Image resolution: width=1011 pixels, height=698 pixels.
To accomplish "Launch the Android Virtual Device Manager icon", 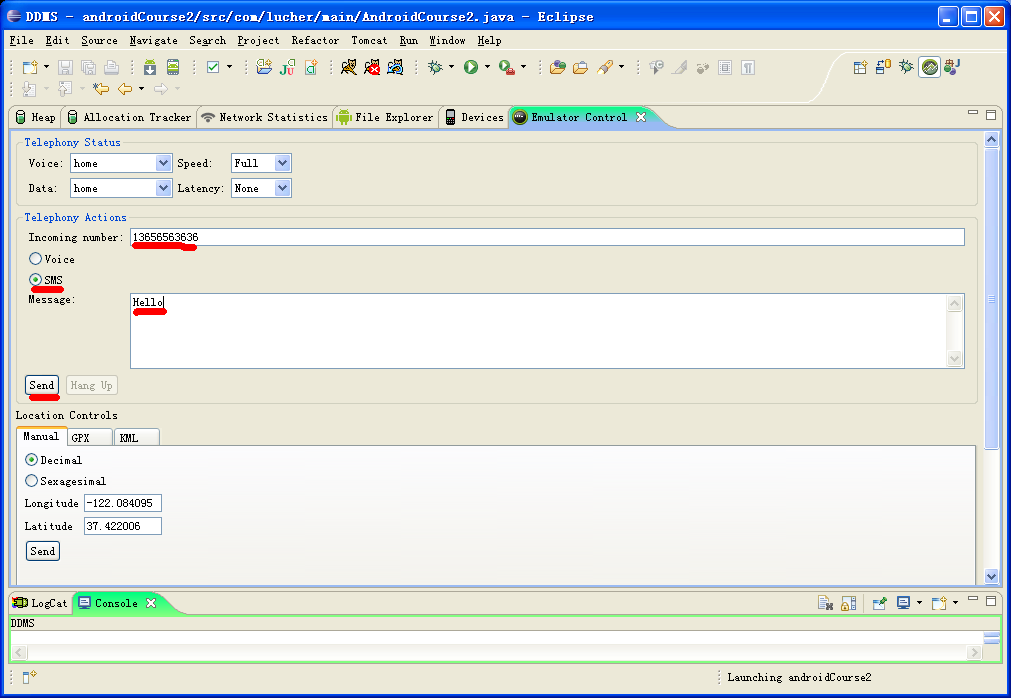I will point(173,67).
